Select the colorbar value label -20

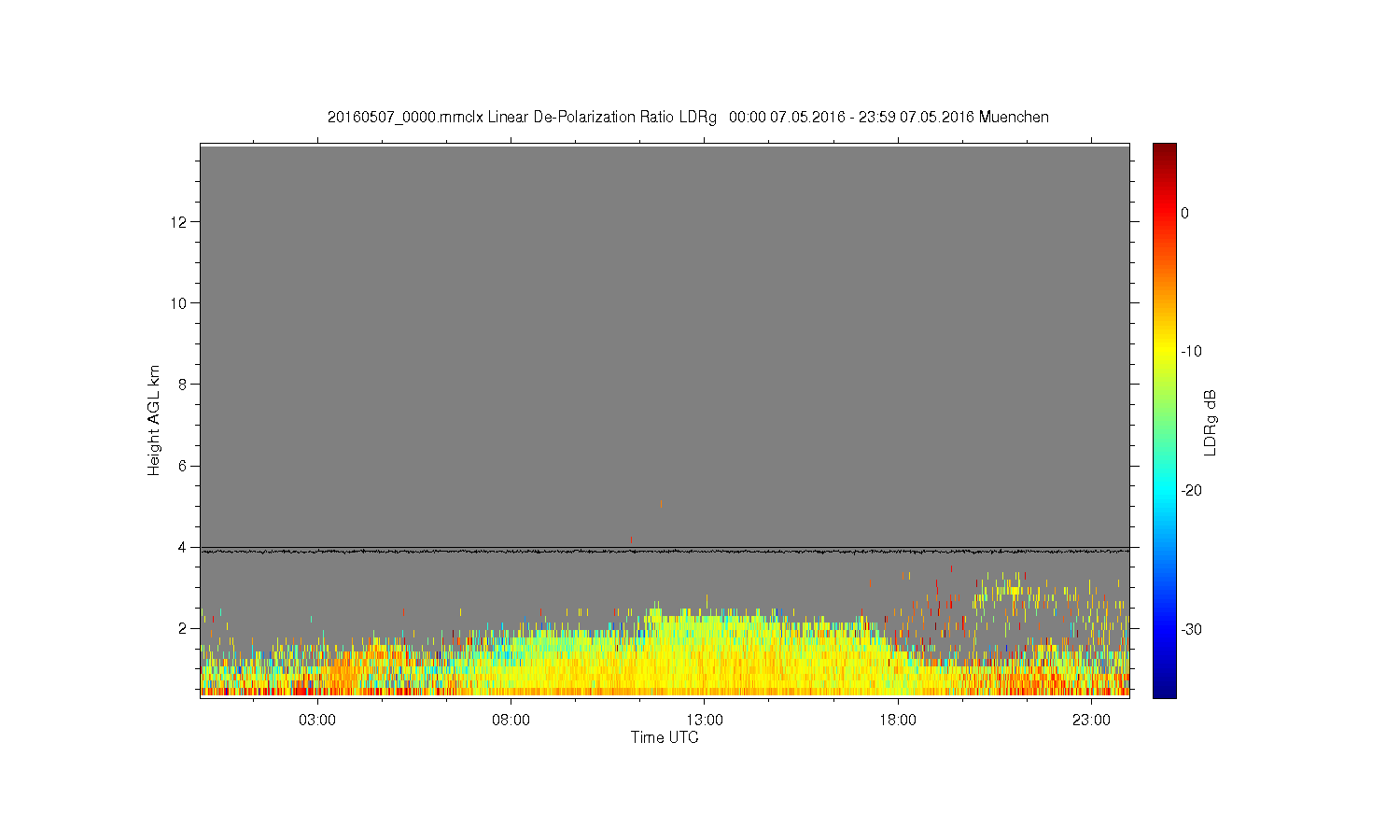1191,491
